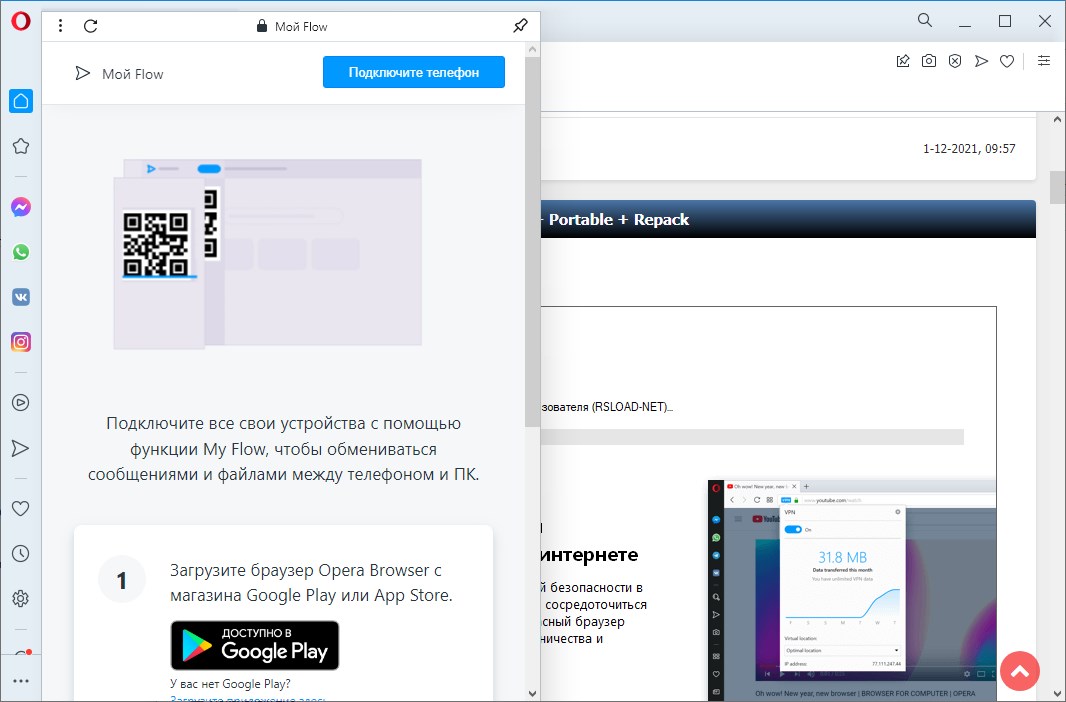Image resolution: width=1066 pixels, height=702 pixels.
Task: Maximize the Opera window
Action: 1005,21
